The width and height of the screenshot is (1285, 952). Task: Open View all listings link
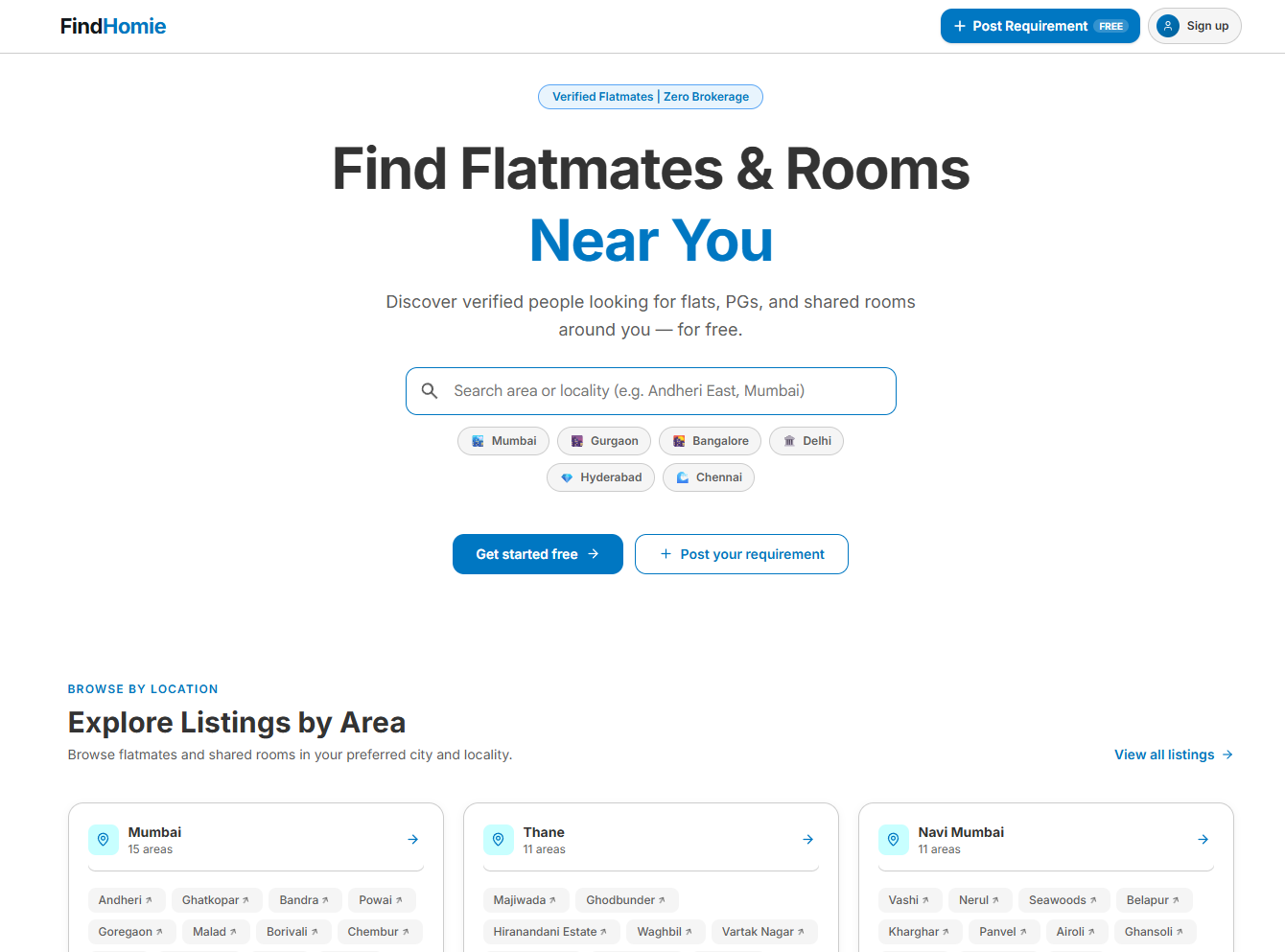[x=1174, y=755]
